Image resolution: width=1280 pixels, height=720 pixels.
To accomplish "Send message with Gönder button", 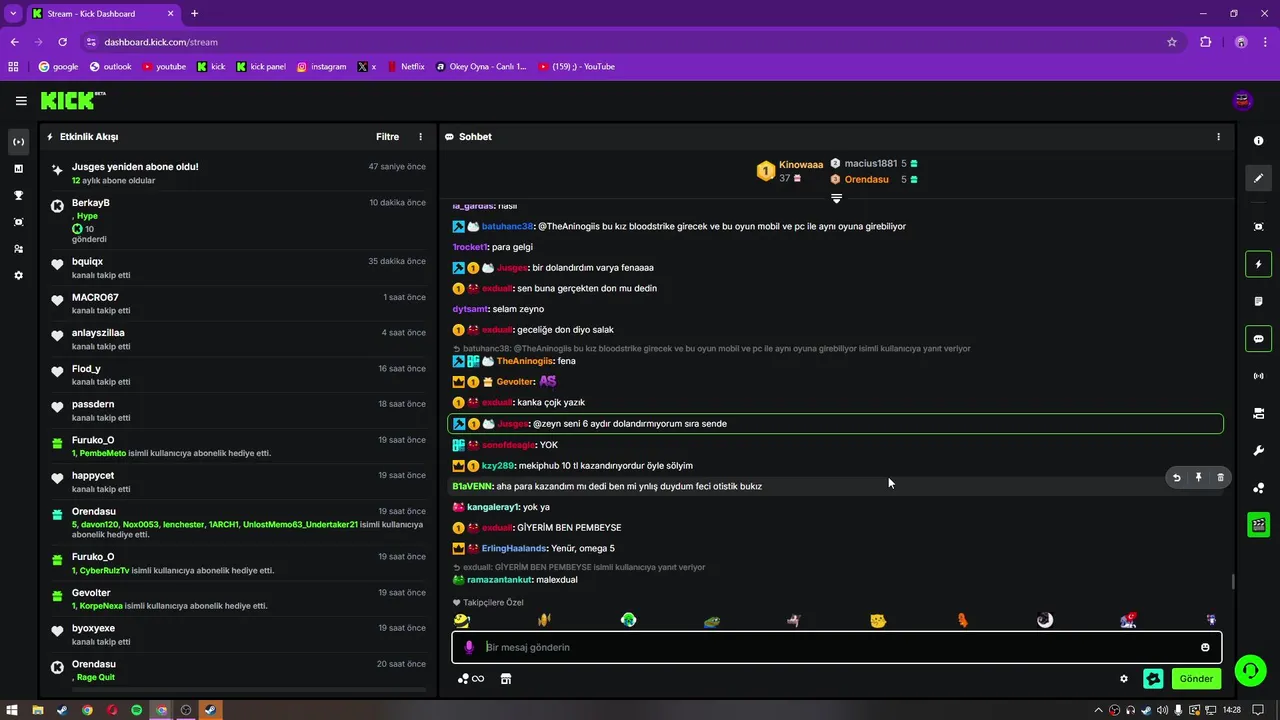I will pyautogui.click(x=1196, y=678).
